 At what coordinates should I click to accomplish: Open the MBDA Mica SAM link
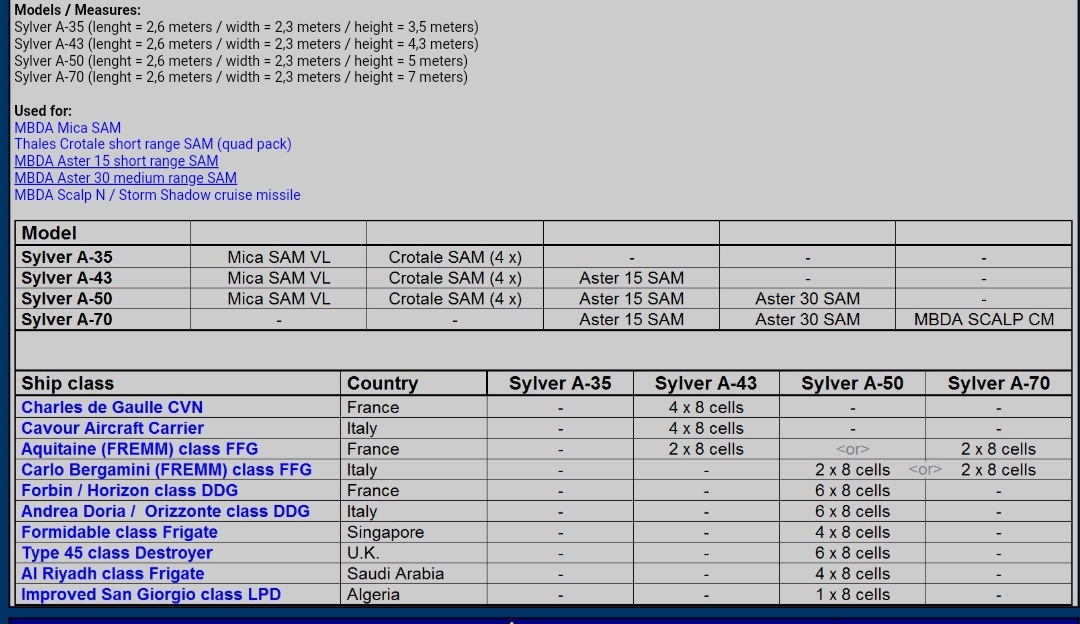(x=68, y=127)
